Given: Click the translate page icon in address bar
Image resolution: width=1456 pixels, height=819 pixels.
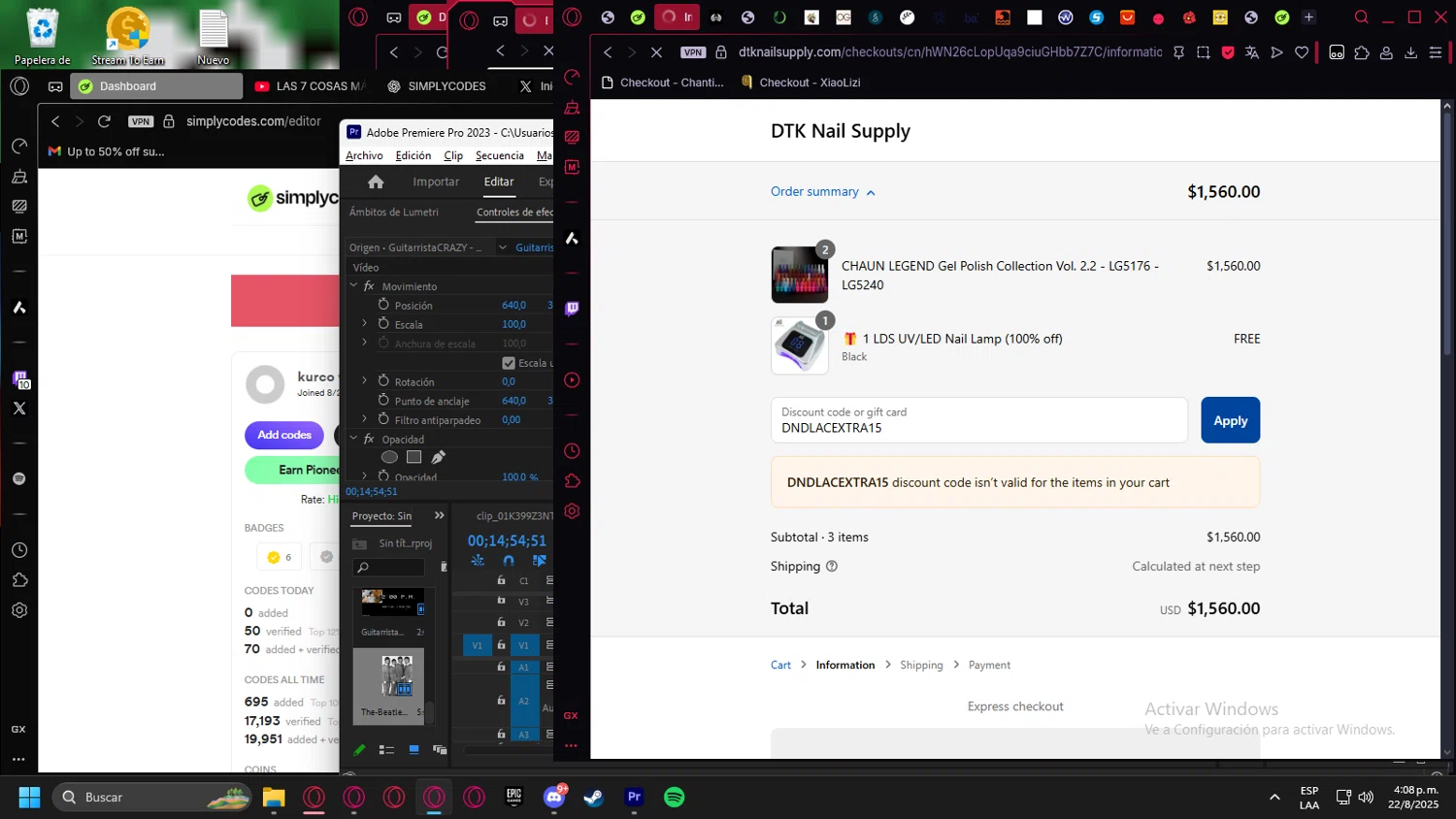Looking at the screenshot, I should (x=1252, y=52).
